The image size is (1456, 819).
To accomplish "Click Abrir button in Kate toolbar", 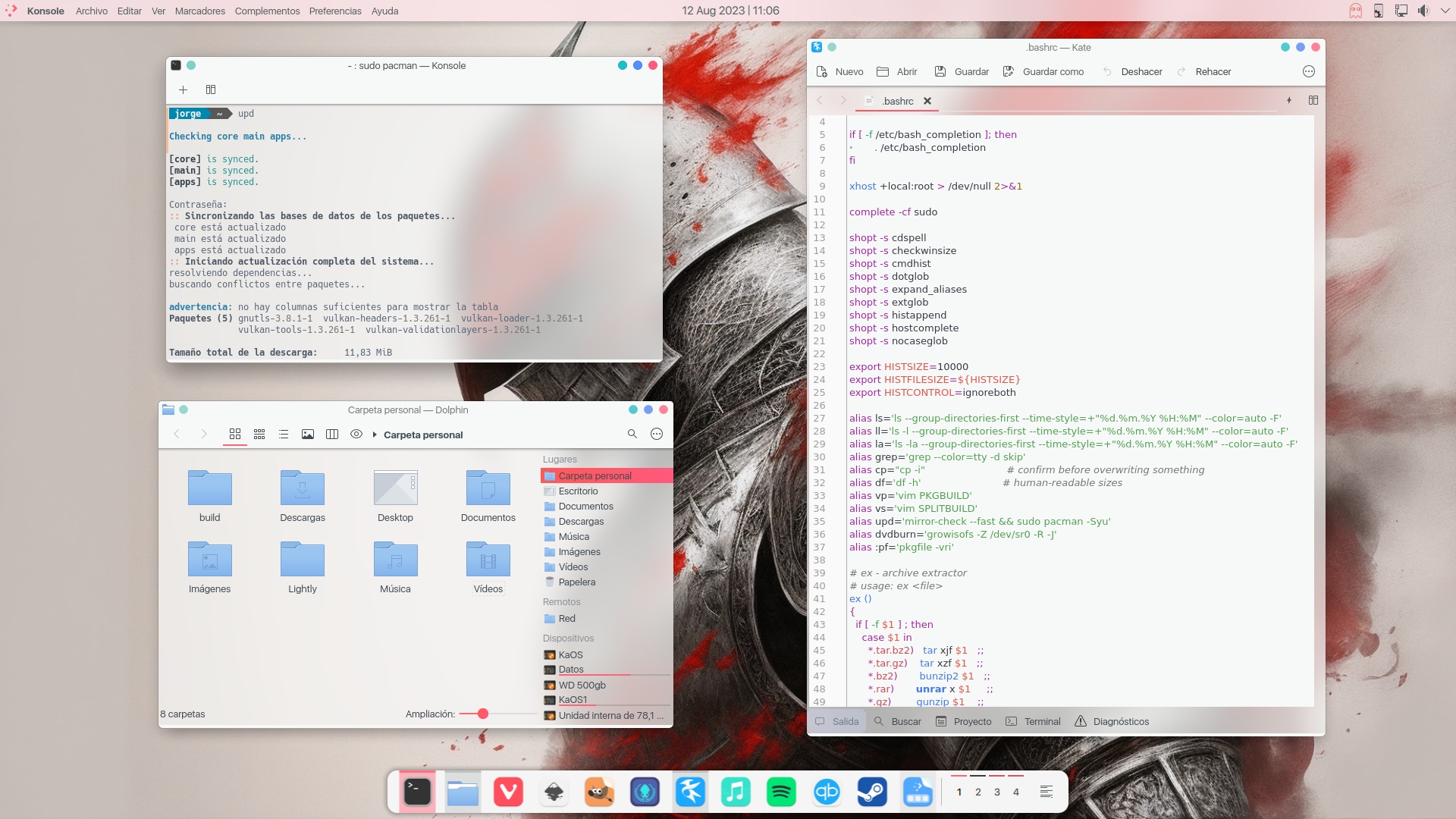I will click(x=897, y=72).
